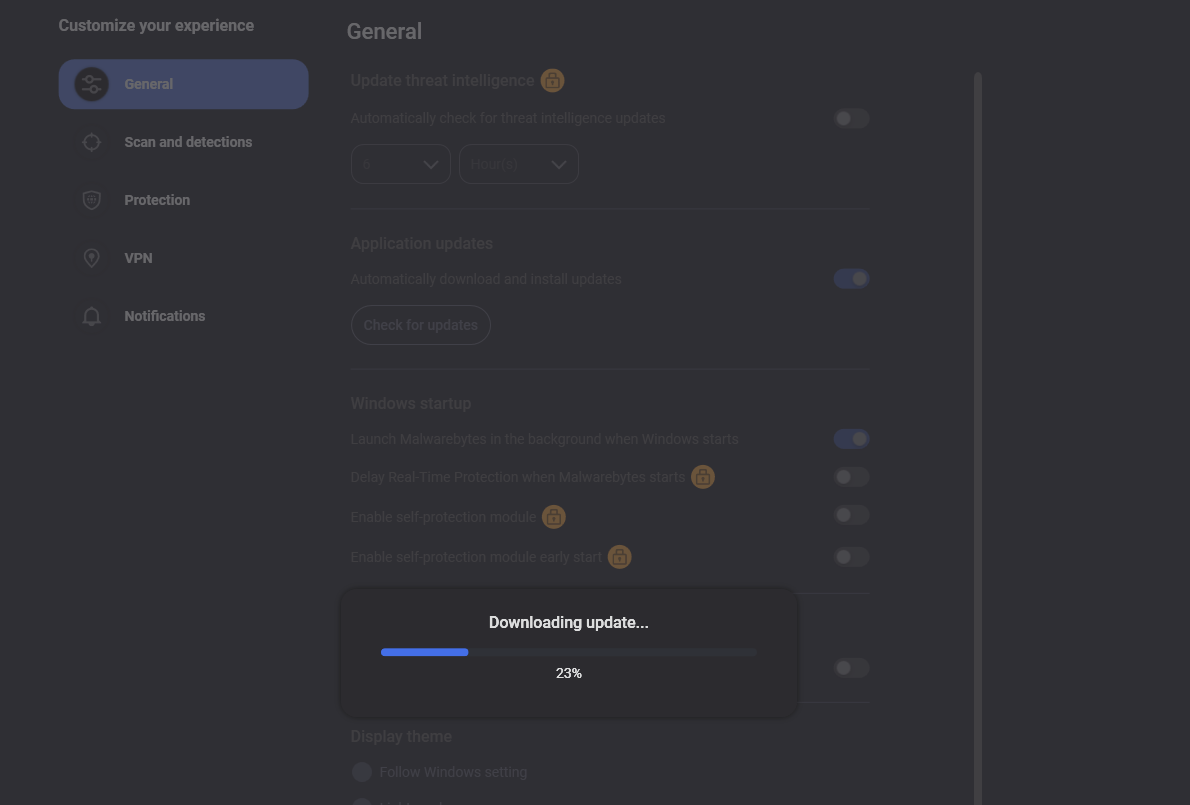Click the Notifications bell icon
Screen dimensions: 1190x805
tap(92, 316)
